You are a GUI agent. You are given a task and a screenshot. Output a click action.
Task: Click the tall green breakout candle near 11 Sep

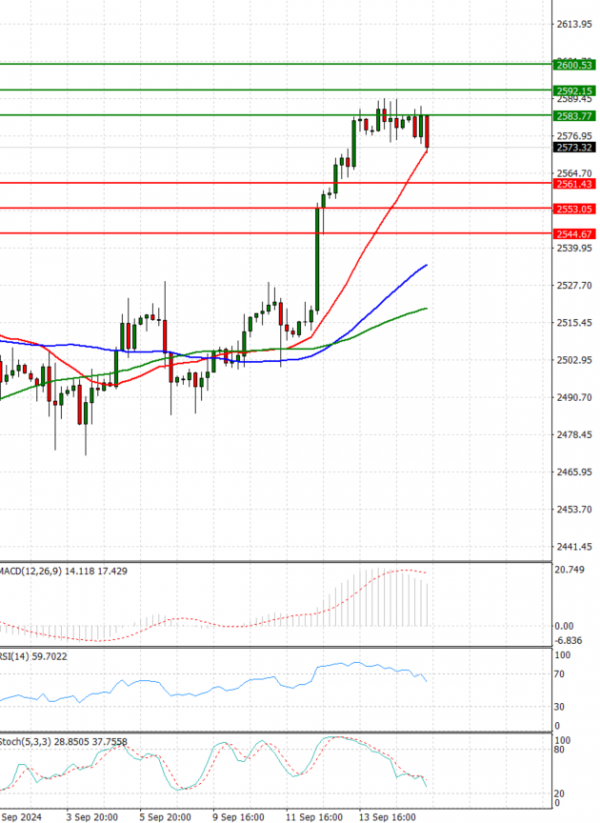coord(317,258)
